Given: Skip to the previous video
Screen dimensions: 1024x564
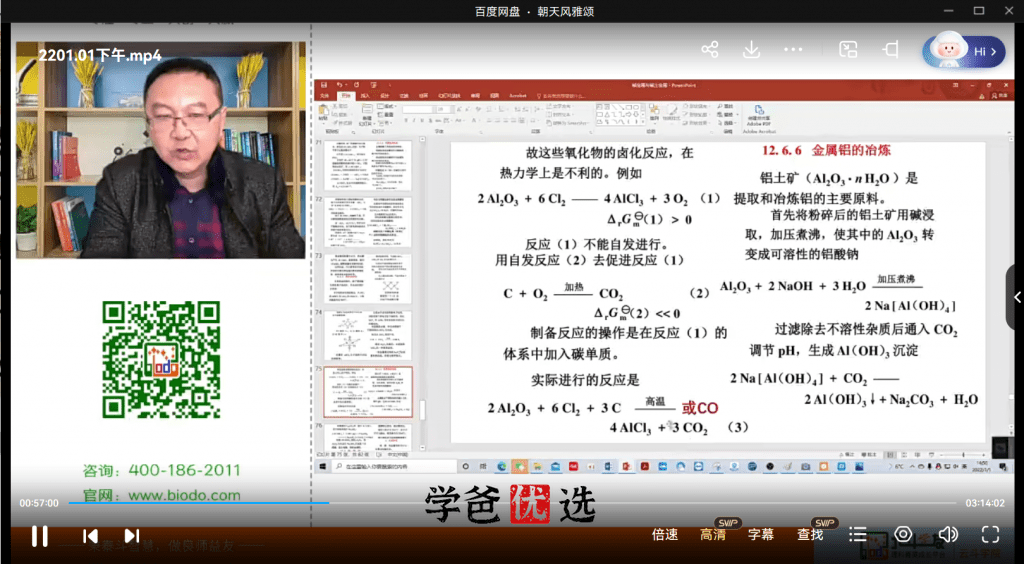Looking at the screenshot, I should click(90, 536).
